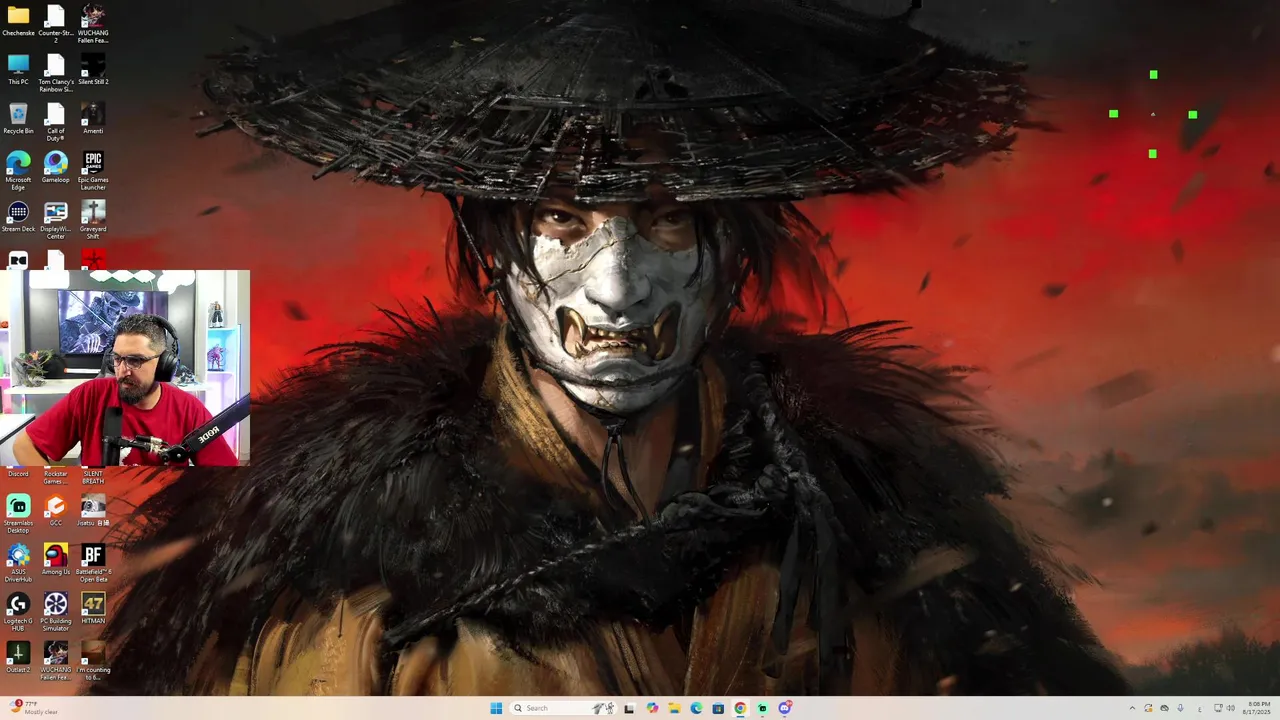Viewport: 1280px width, 720px height.
Task: Select the Epic Games Launcher shortcut
Action: coord(93,171)
